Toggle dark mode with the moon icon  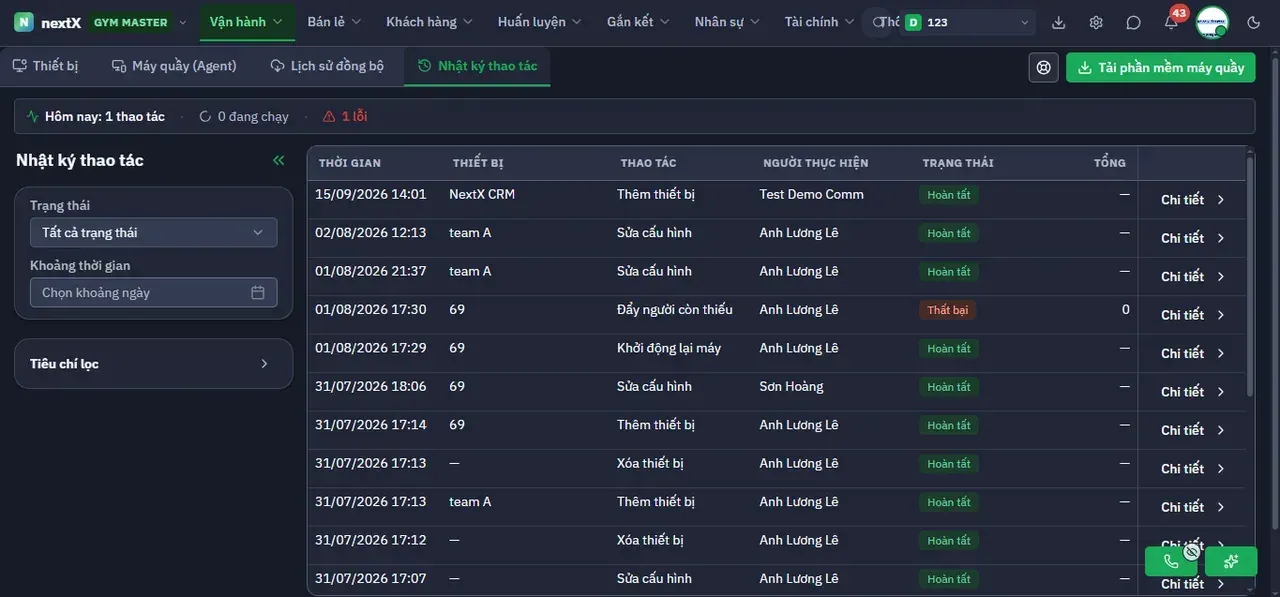1254,22
